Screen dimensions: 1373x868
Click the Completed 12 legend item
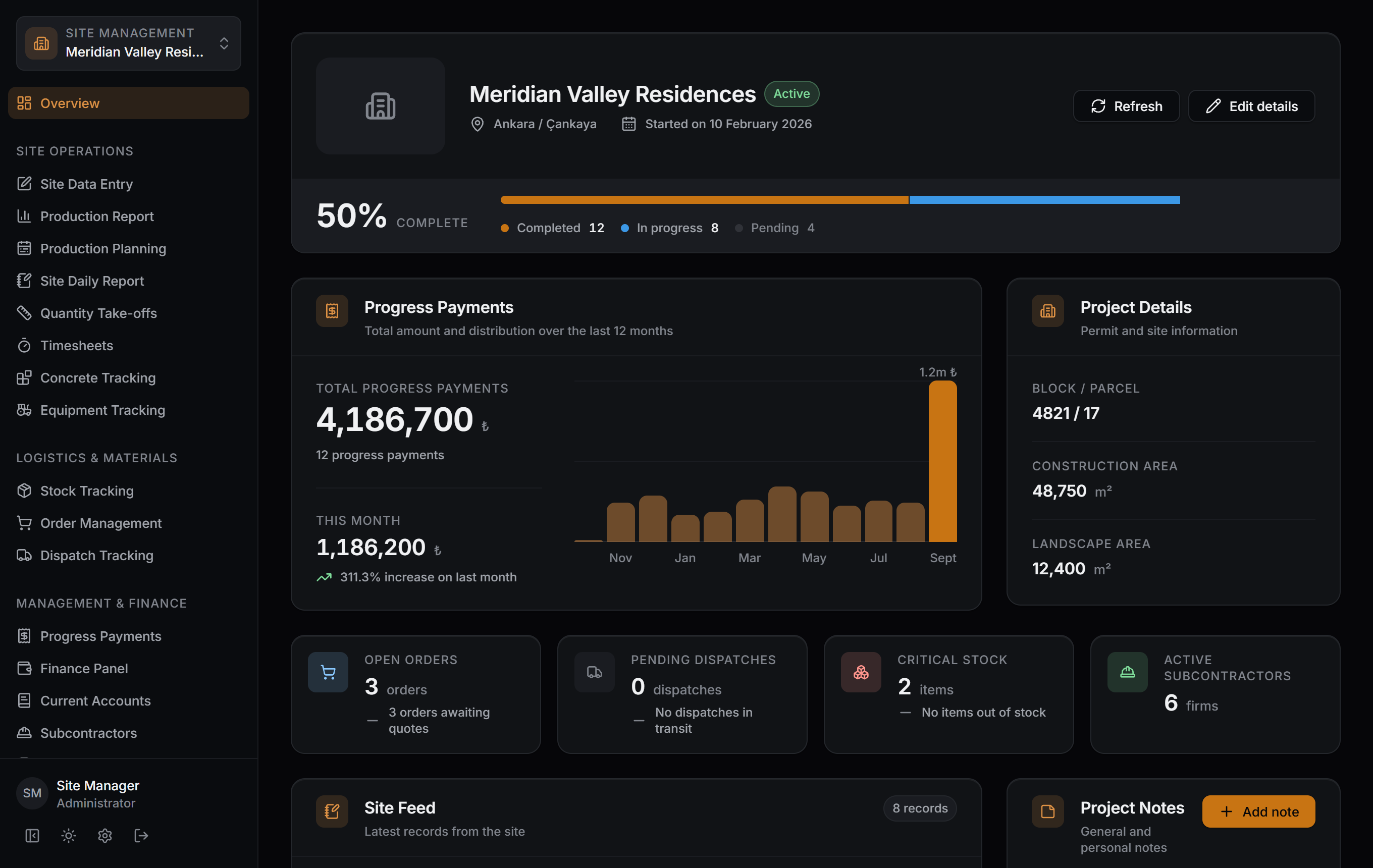[553, 228]
